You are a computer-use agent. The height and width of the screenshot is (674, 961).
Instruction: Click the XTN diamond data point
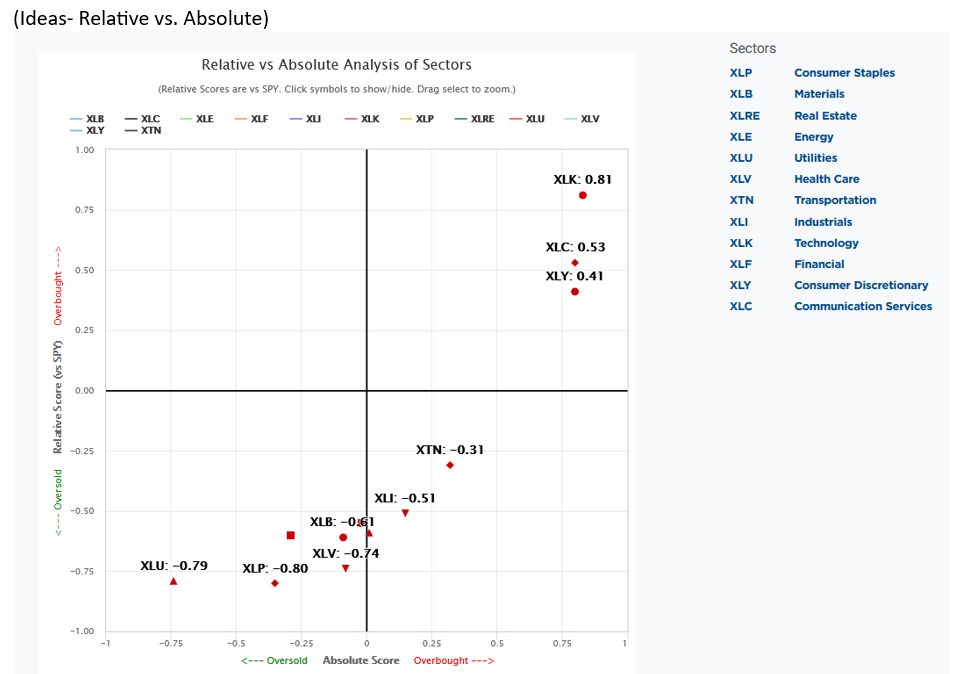pos(450,465)
